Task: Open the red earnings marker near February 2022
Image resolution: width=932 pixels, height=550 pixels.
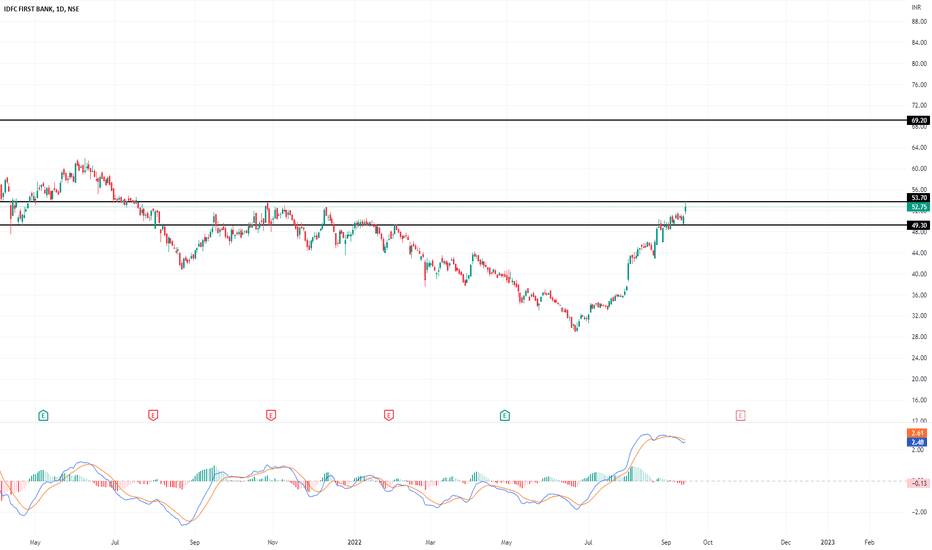Action: click(x=389, y=416)
